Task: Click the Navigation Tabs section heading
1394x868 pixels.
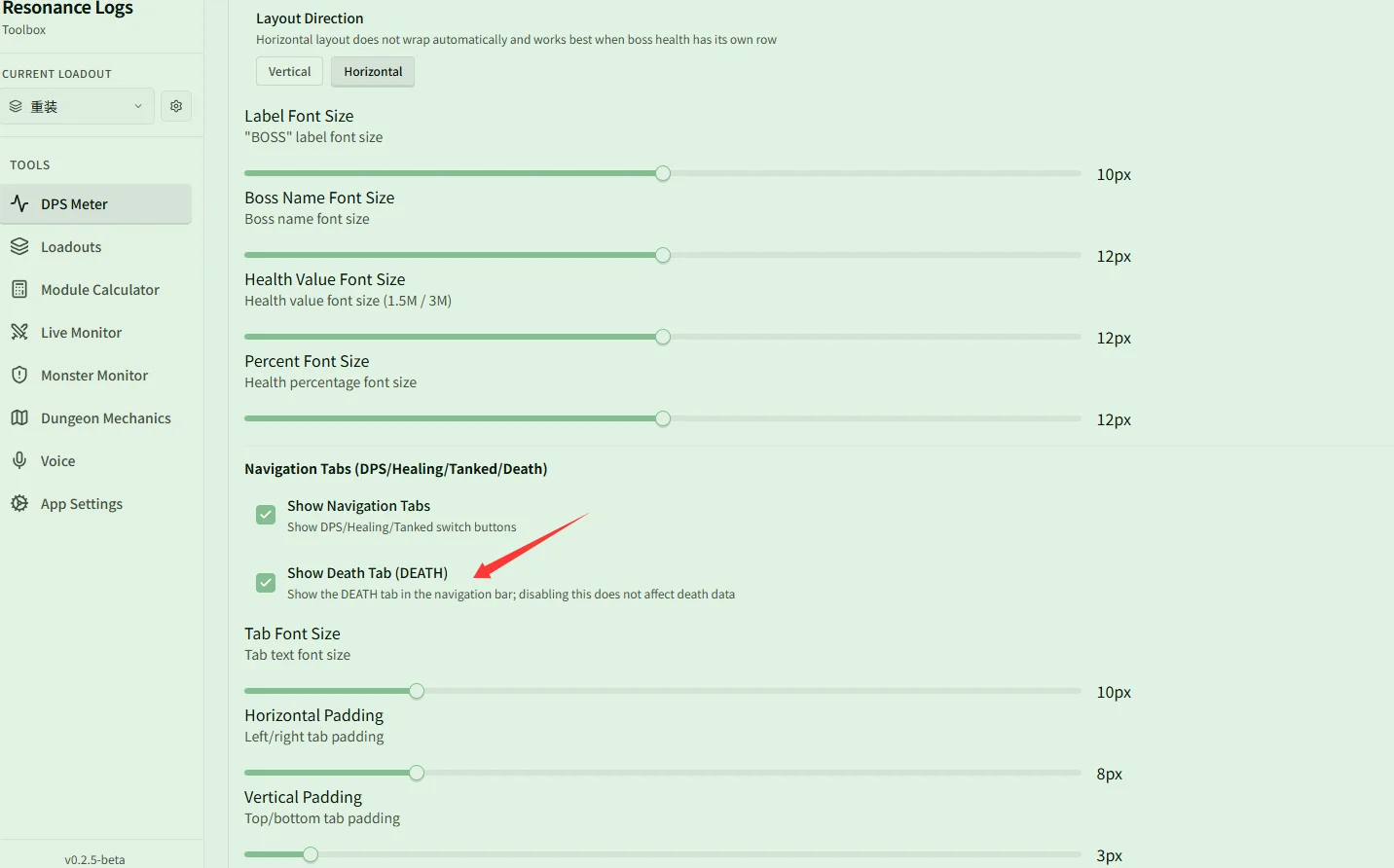Action: [395, 469]
